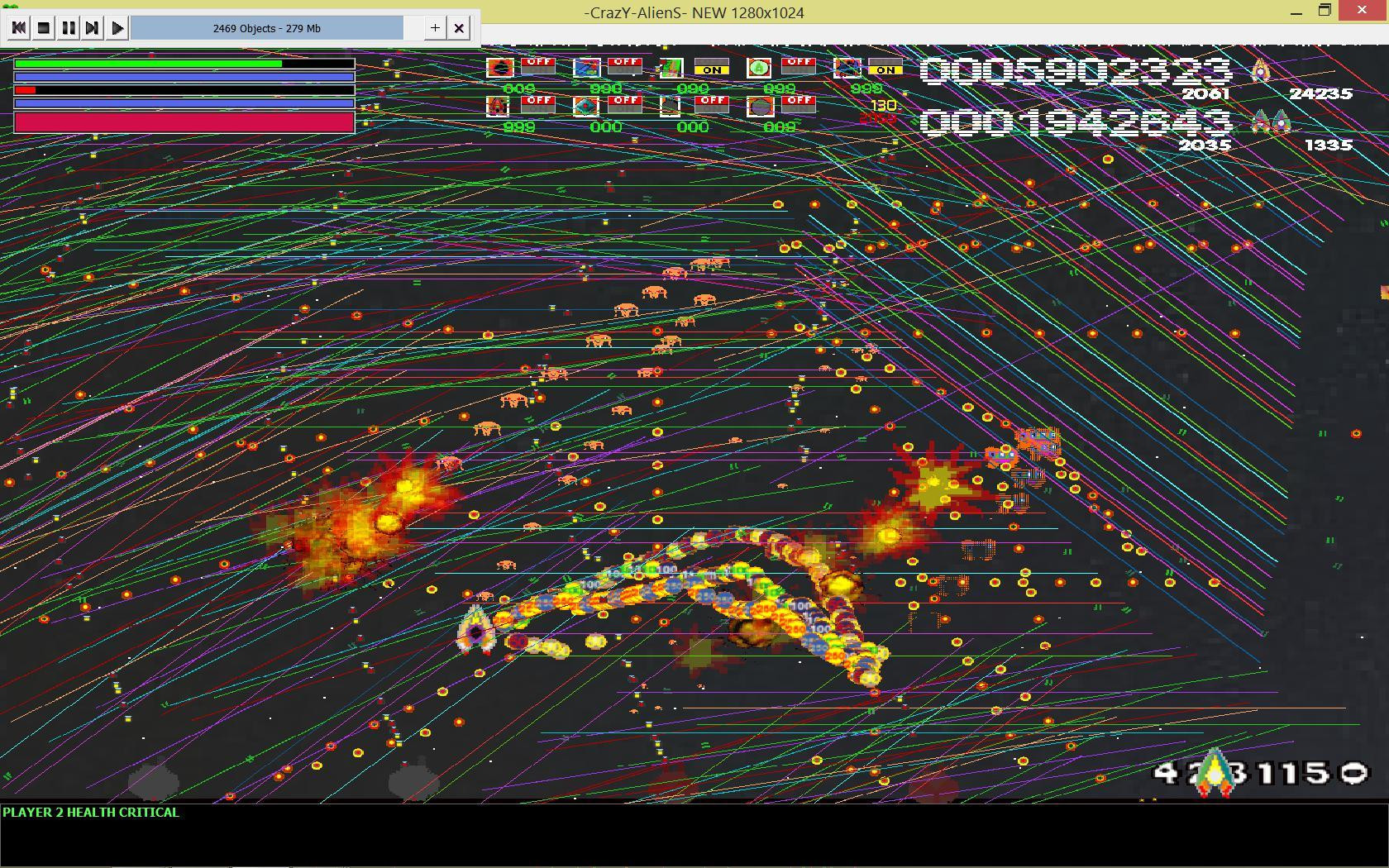Viewport: 1389px width, 868px height.
Task: Toggle OFF switch beside green circle icon
Action: [799, 66]
